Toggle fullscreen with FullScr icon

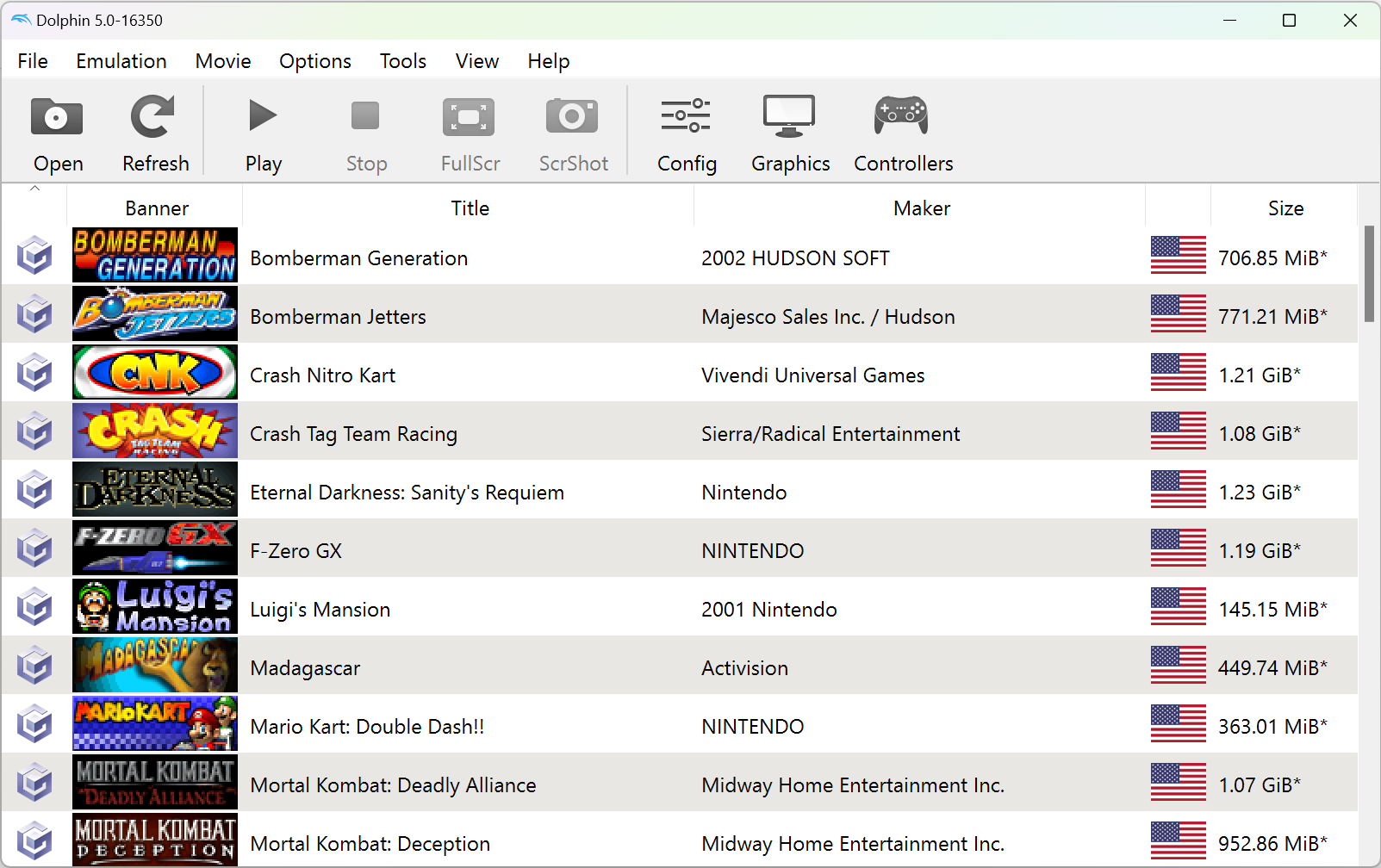coord(469,117)
